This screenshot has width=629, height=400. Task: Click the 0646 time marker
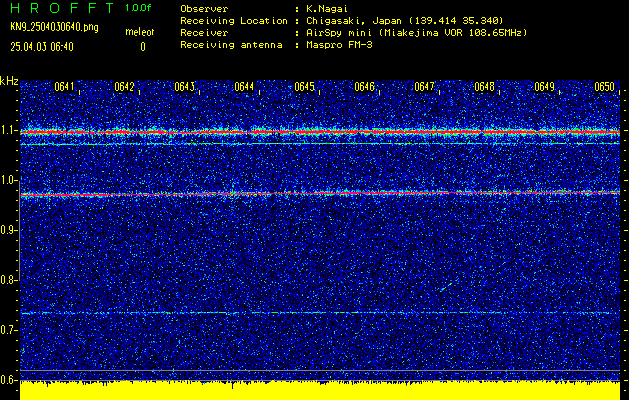pyautogui.click(x=364, y=87)
